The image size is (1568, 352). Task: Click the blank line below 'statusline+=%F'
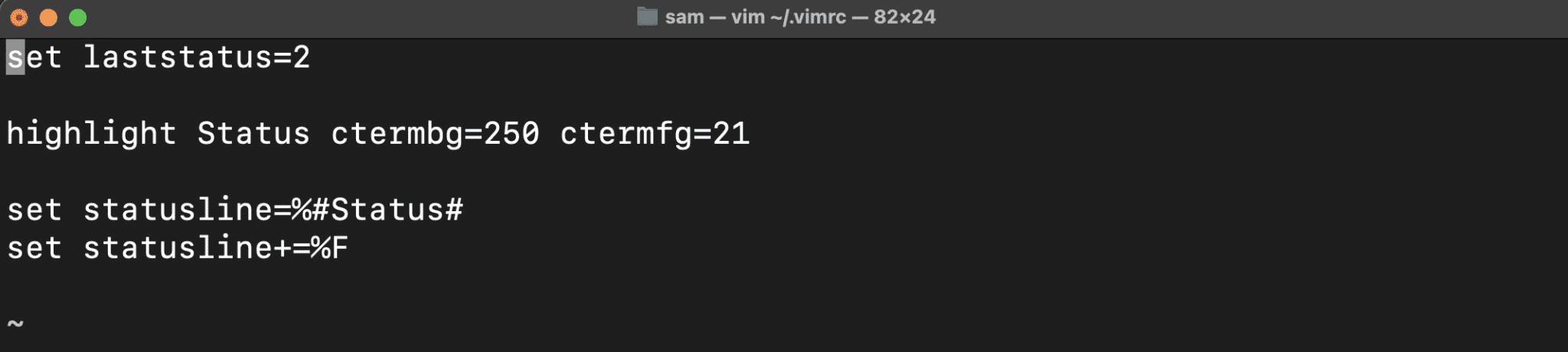click(x=784, y=286)
